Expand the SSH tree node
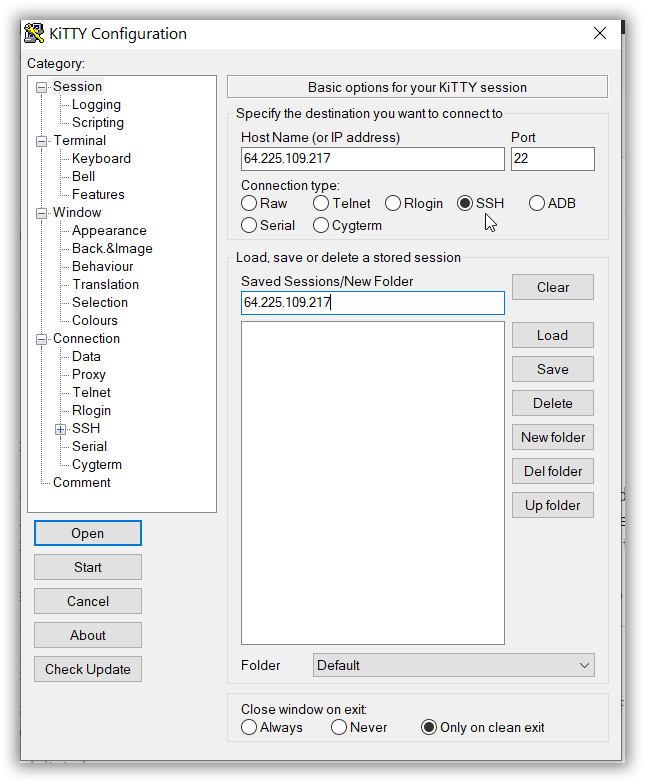 [60, 429]
